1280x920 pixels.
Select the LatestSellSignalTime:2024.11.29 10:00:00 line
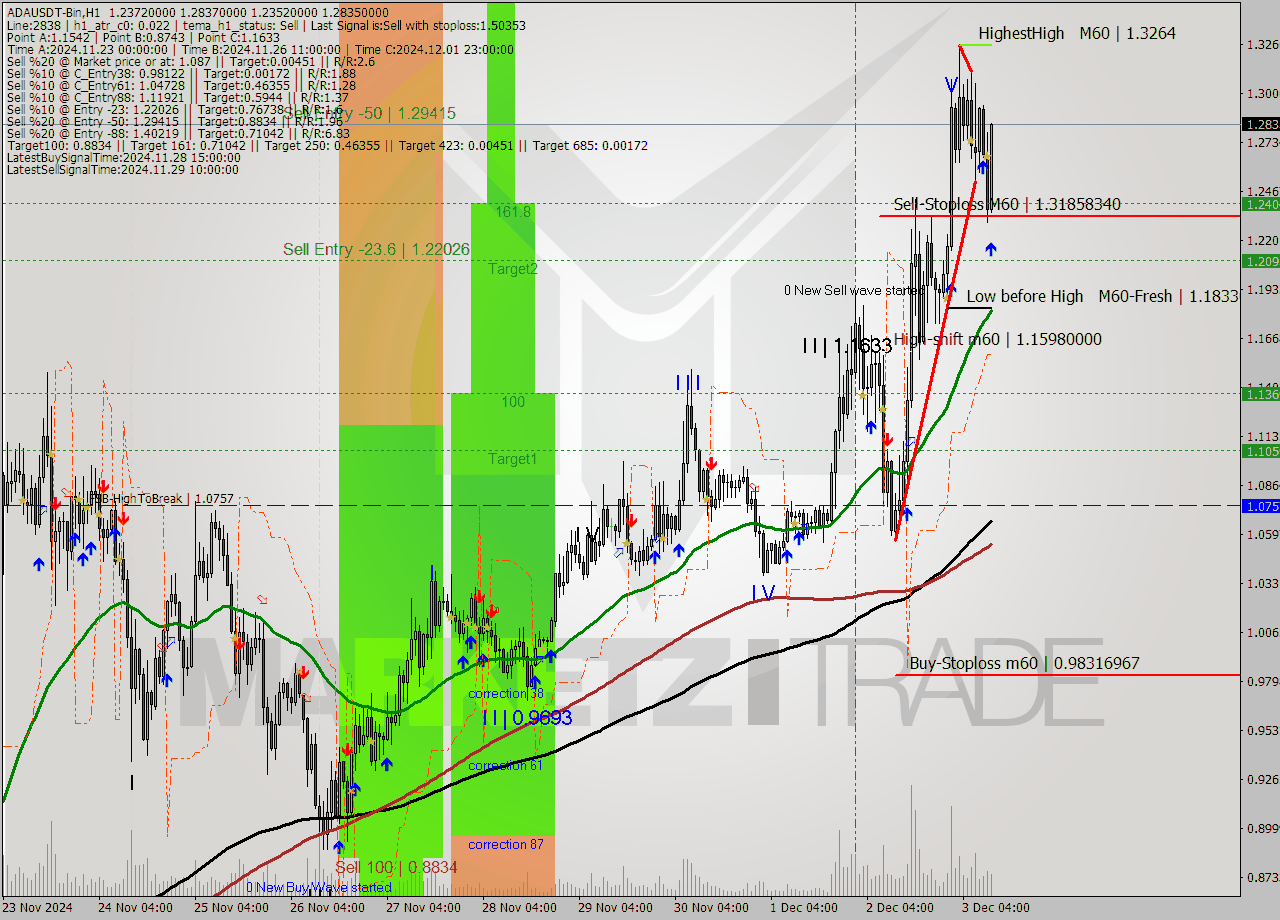[122, 169]
